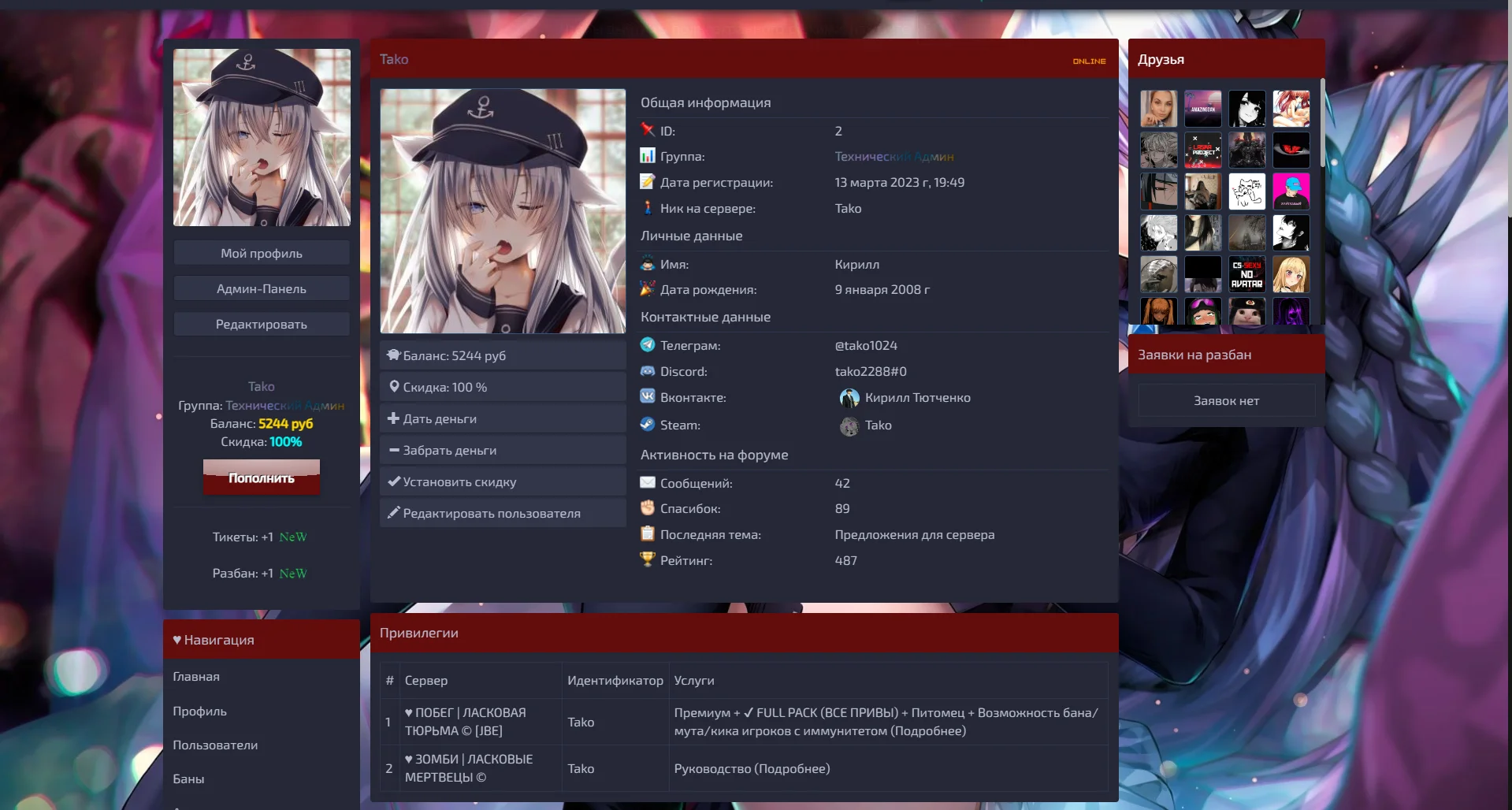Click the calendar icon beside Дата регистрации

click(648, 182)
